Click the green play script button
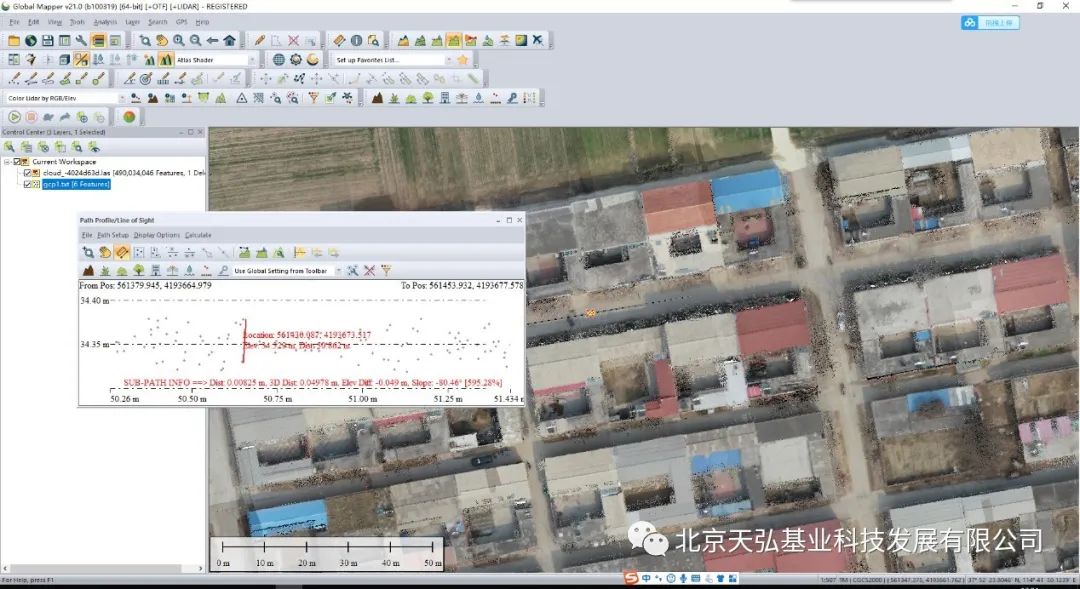The width and height of the screenshot is (1080, 589). [x=14, y=117]
